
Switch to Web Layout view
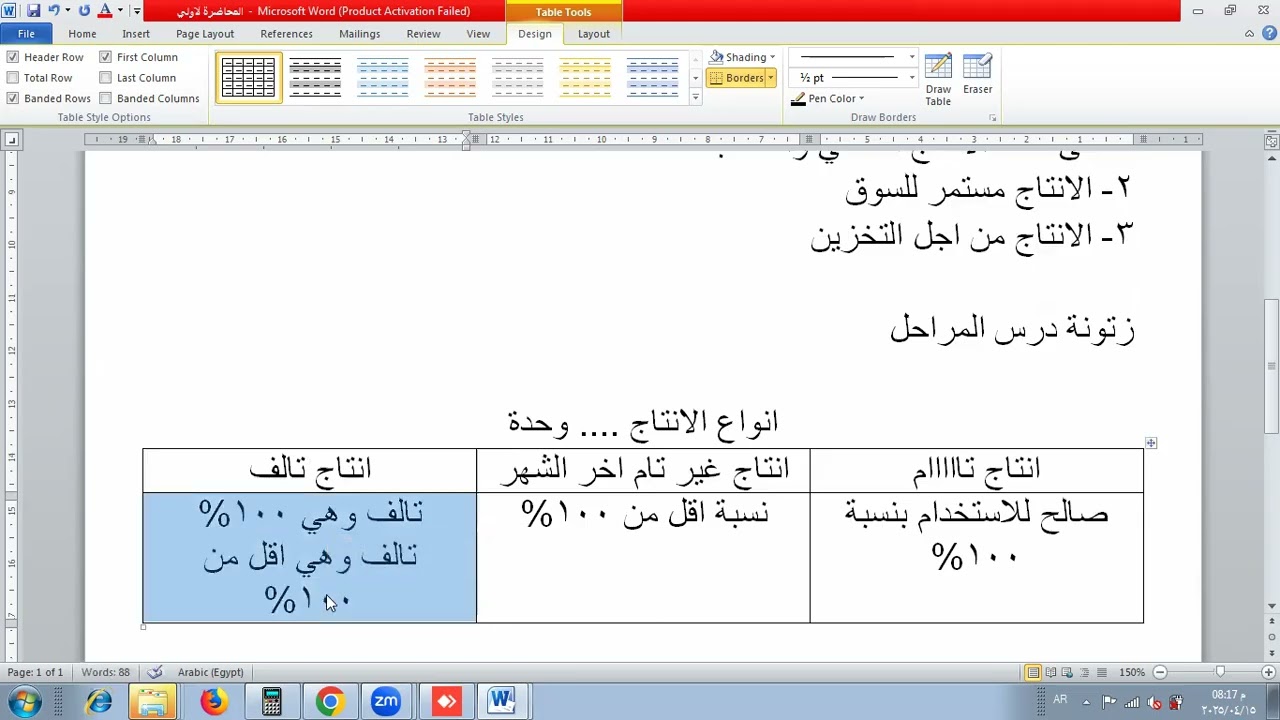pos(1067,672)
